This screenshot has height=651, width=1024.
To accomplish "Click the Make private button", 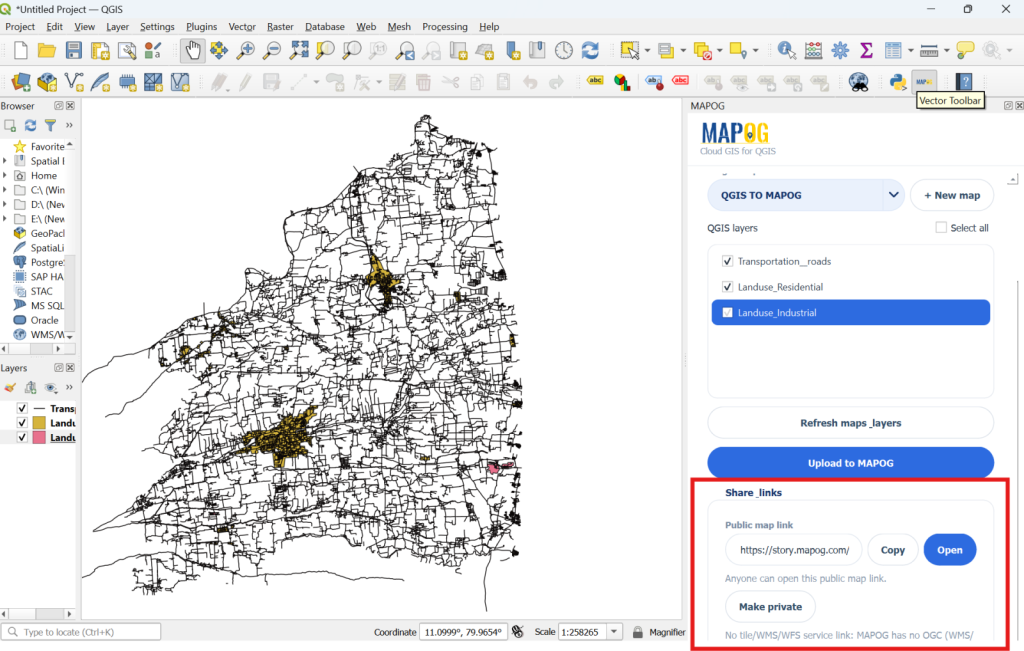I will tap(771, 607).
